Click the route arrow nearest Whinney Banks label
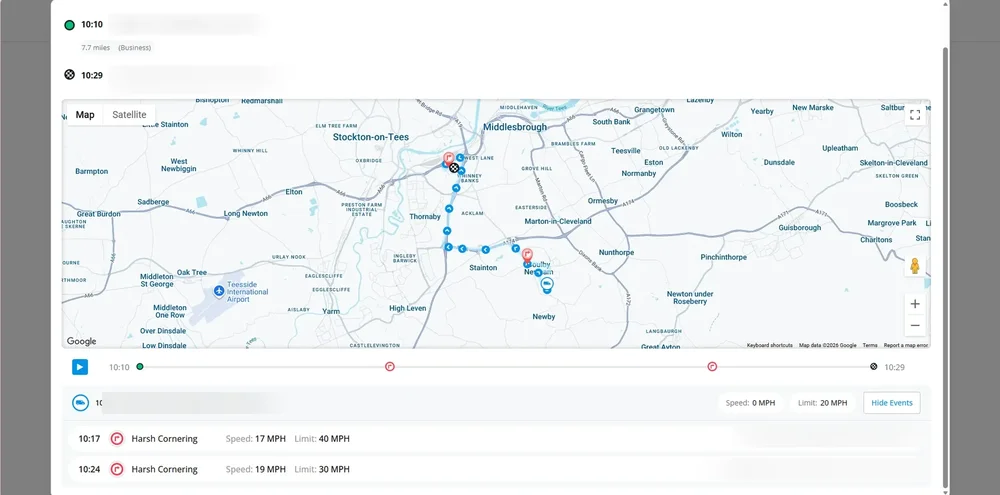Image resolution: width=1000 pixels, height=495 pixels. [x=461, y=171]
